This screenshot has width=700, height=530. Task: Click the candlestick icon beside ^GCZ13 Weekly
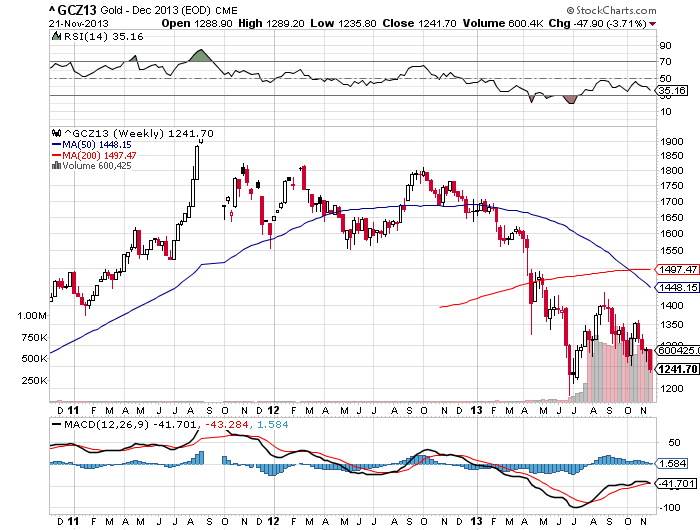coord(56,133)
